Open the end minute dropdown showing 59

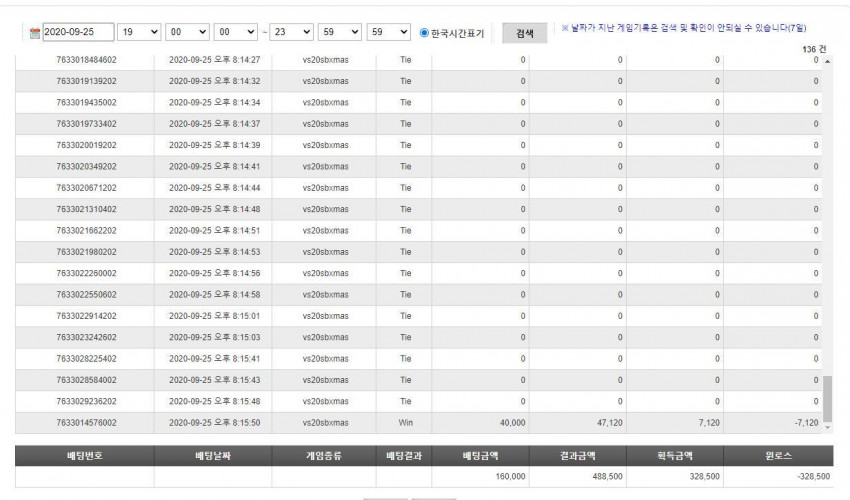click(x=340, y=32)
